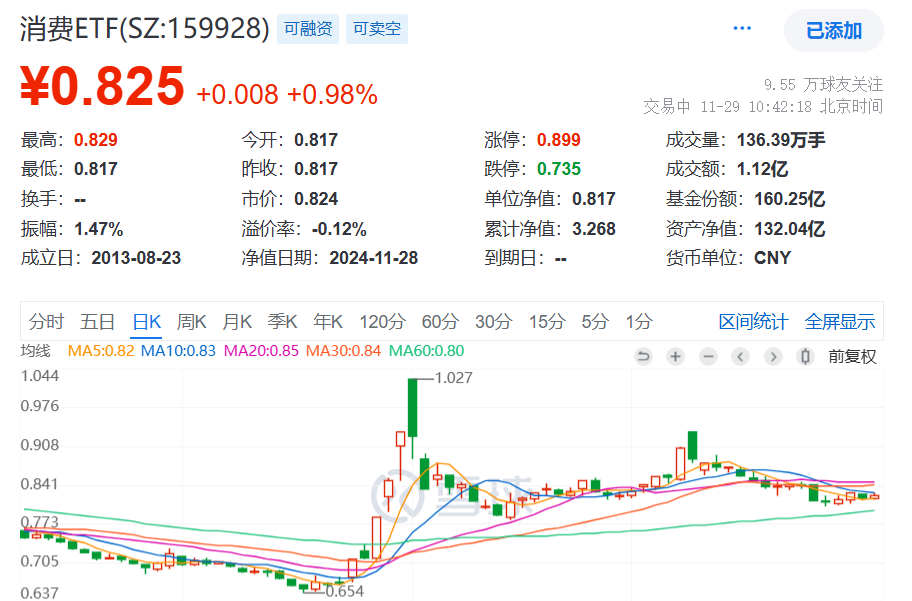Click the 最高 value 0.829
Image resolution: width=912 pixels, height=601 pixels.
(95, 140)
